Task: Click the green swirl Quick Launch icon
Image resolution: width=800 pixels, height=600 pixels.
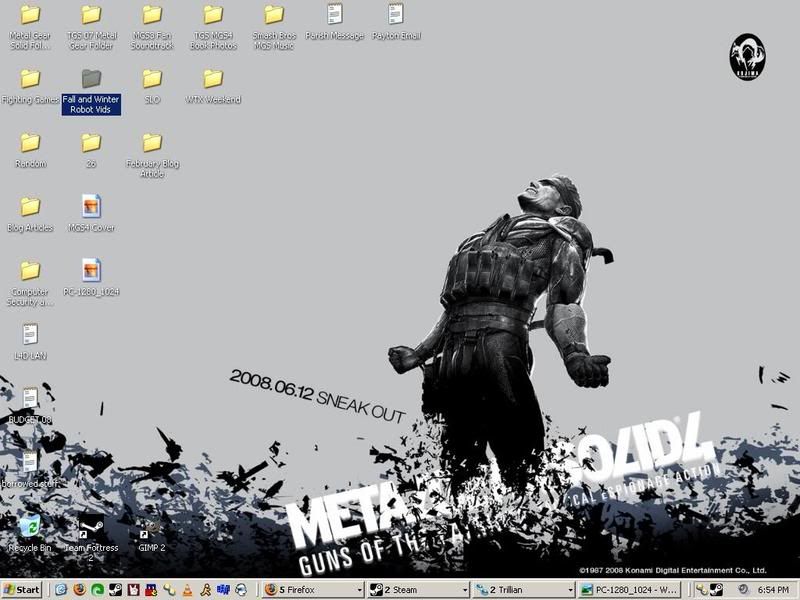Action: pos(97,590)
